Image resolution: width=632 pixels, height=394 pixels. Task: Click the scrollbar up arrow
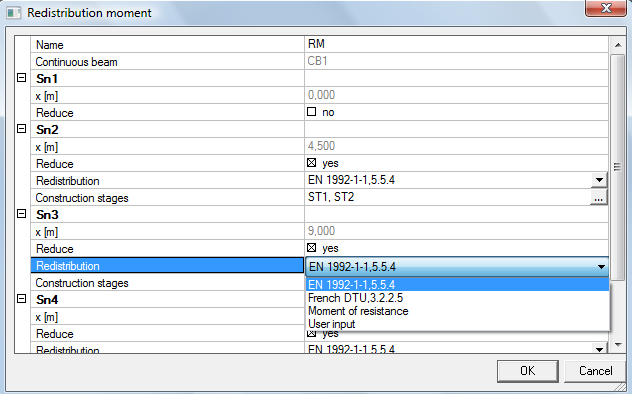click(618, 45)
